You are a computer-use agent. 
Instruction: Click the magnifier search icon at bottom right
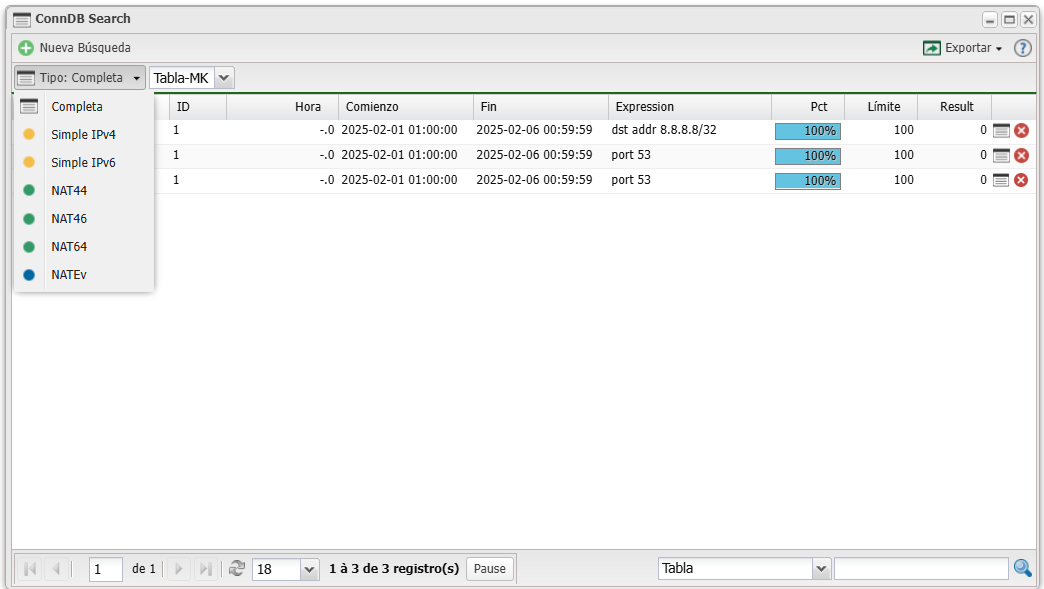tap(1022, 568)
